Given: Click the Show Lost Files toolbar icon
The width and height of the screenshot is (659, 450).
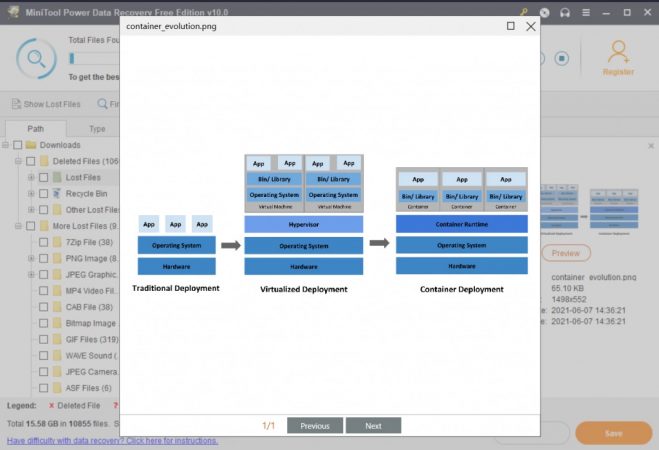Looking at the screenshot, I should 16,104.
